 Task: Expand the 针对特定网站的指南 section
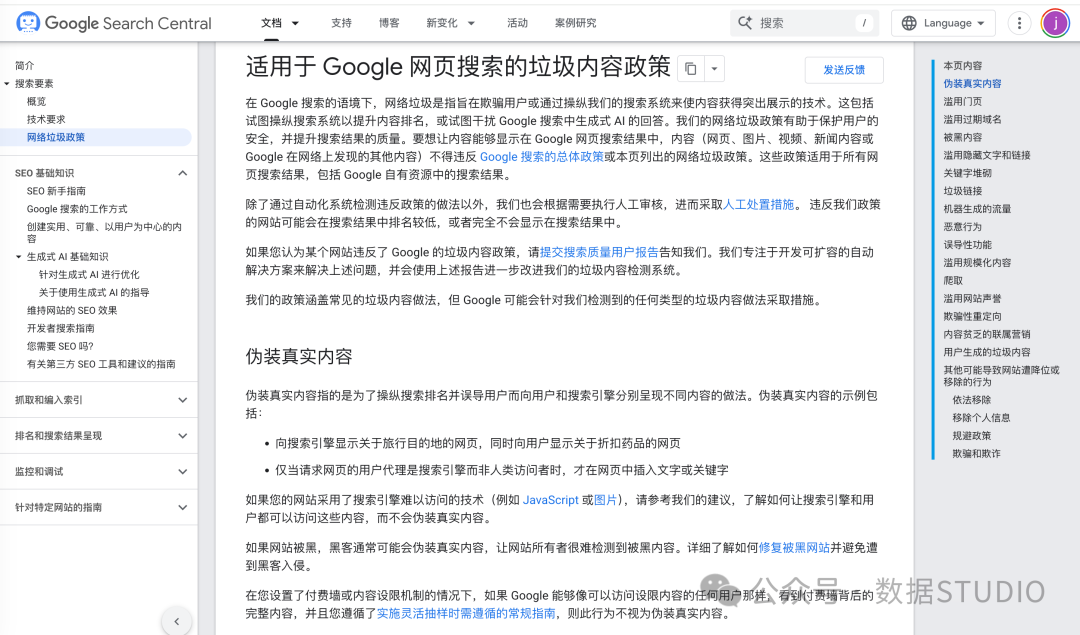click(183, 508)
